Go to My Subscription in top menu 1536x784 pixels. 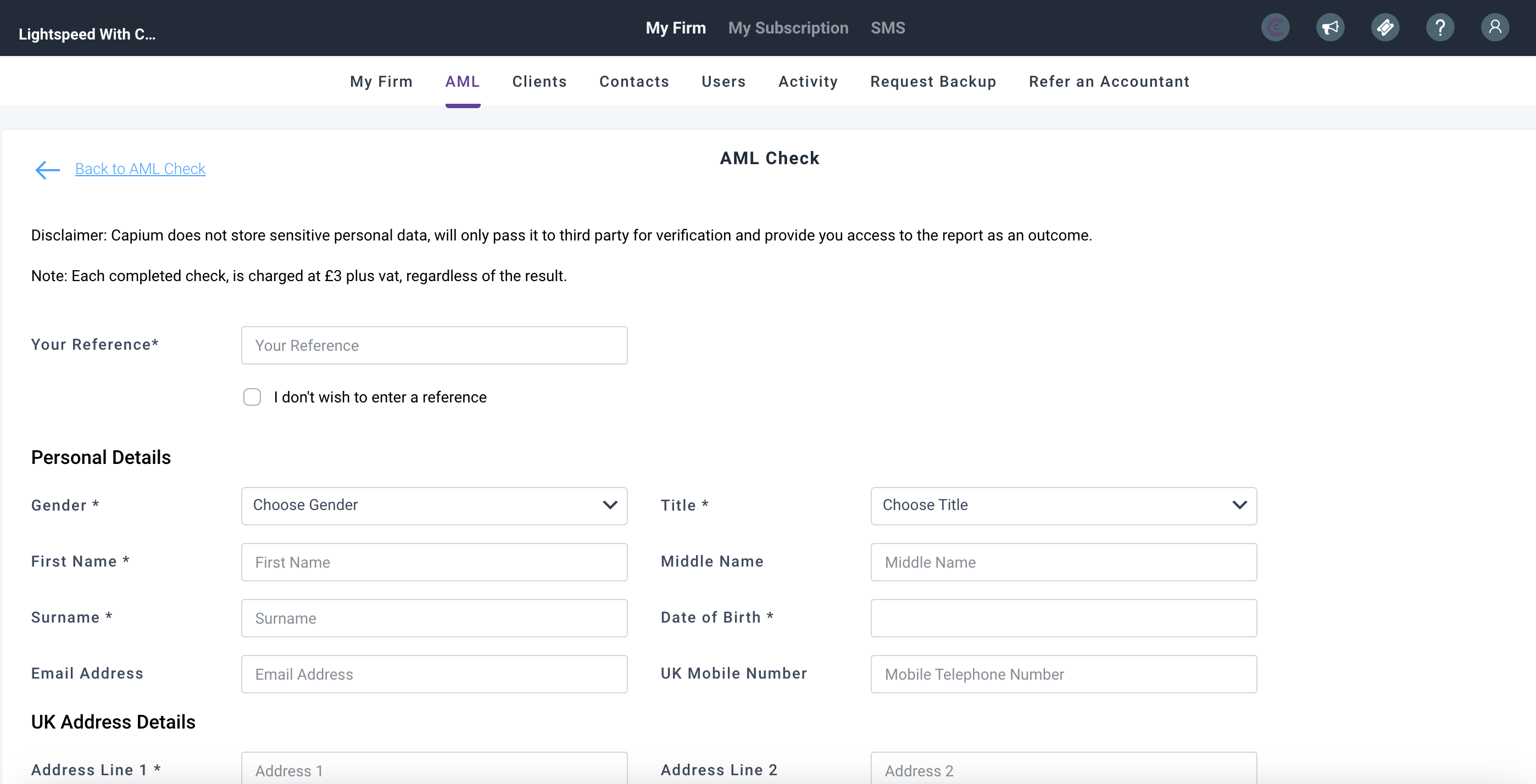click(x=788, y=28)
